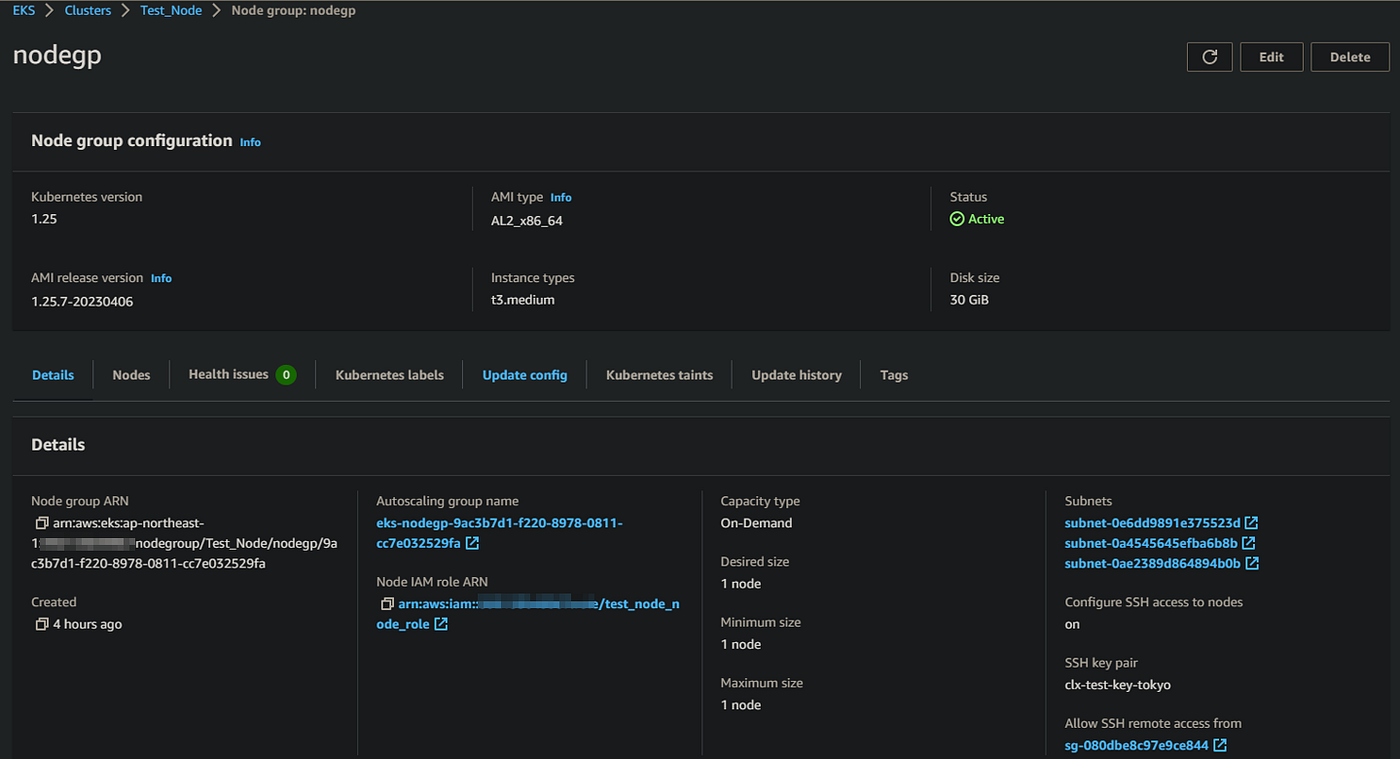Click the Health issues count badge
The image size is (1400, 759).
pyautogui.click(x=286, y=375)
